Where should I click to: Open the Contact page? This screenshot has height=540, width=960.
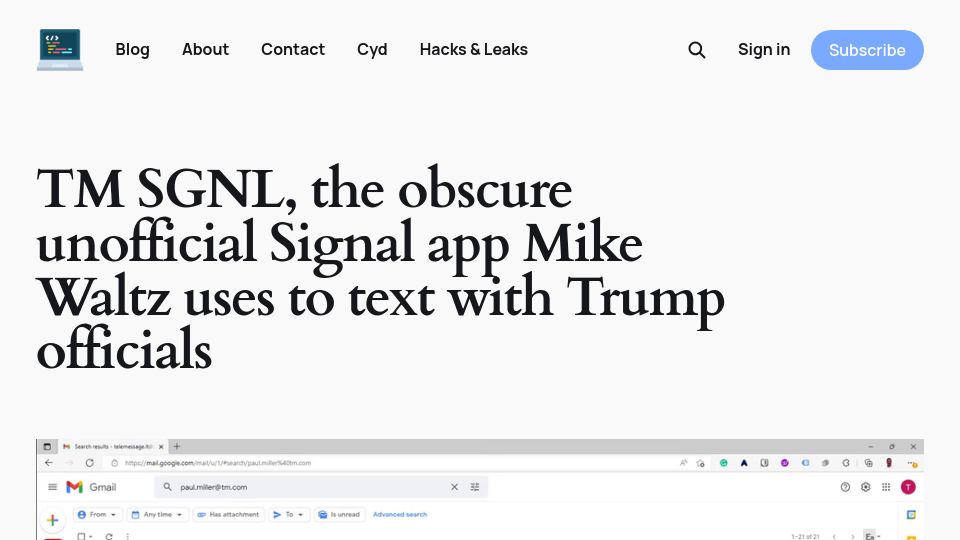pos(293,50)
